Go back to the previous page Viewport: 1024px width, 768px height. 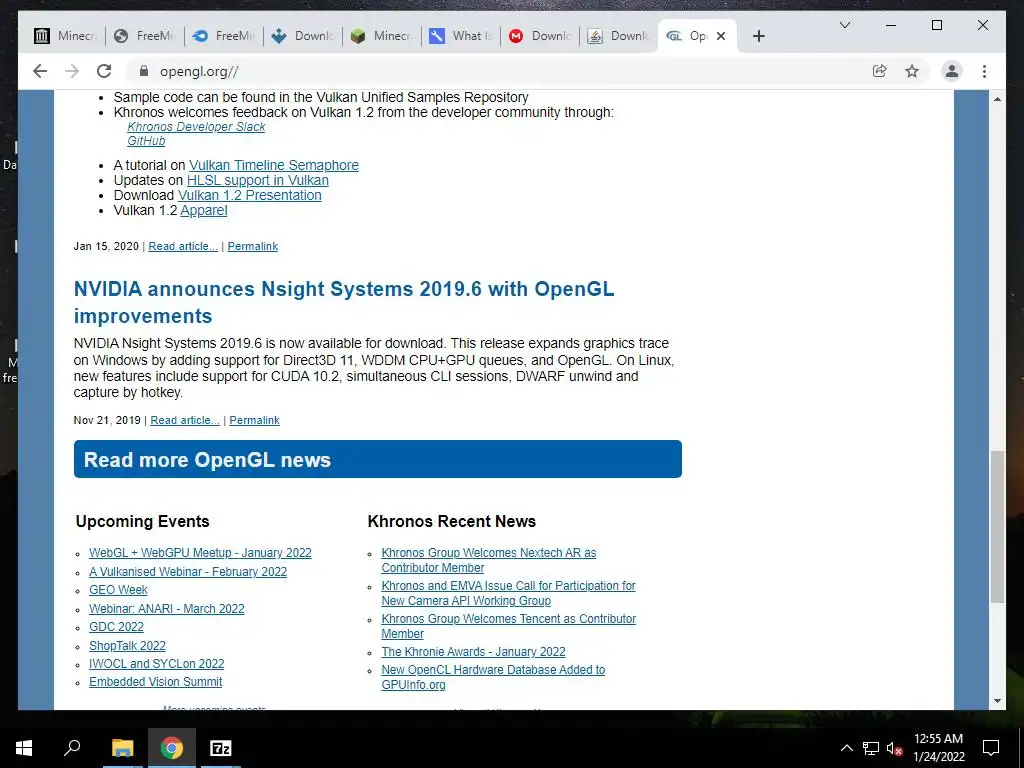pos(40,71)
